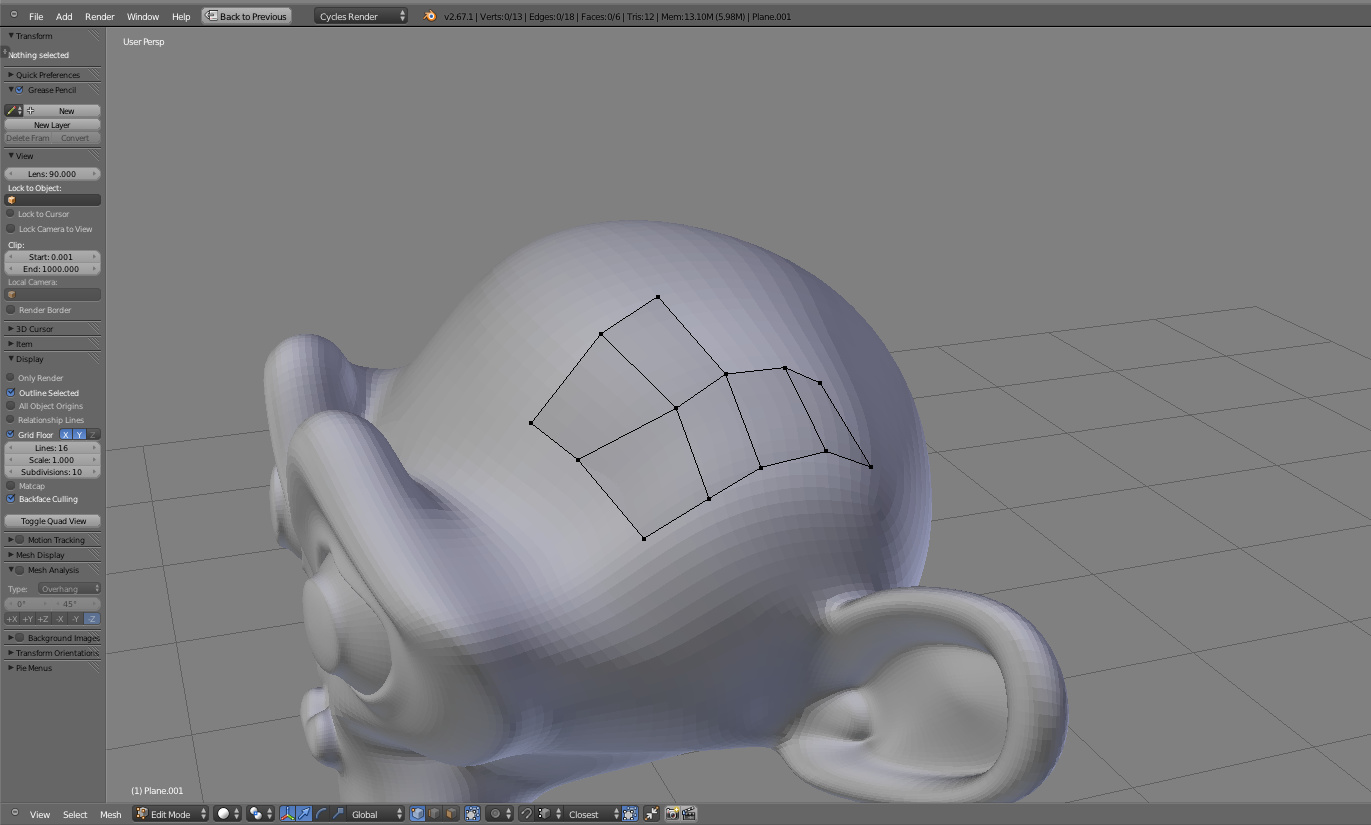Toggle the Grease Pencil checkbox

pyautogui.click(x=19, y=90)
